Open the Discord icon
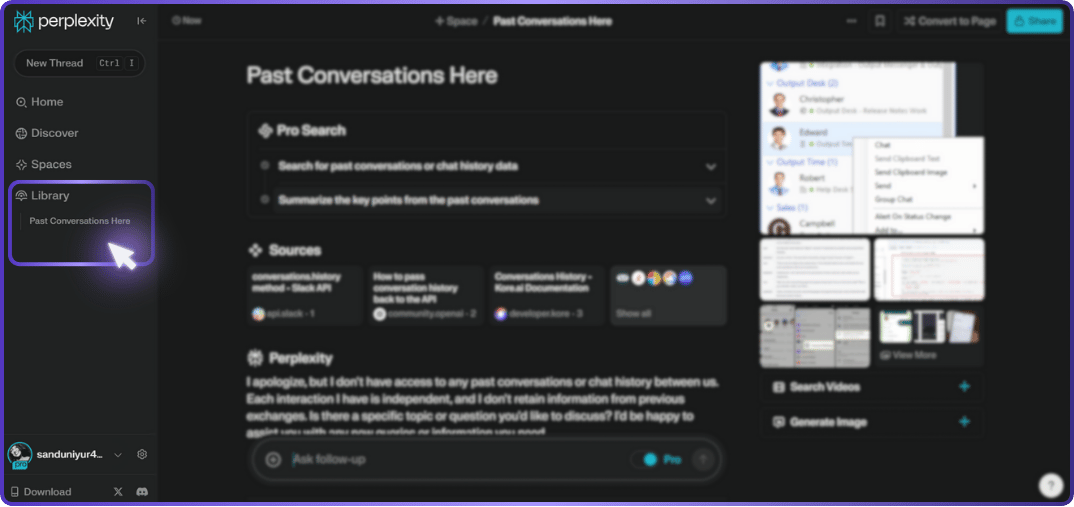Screen dimensions: 1074x507 point(142,492)
